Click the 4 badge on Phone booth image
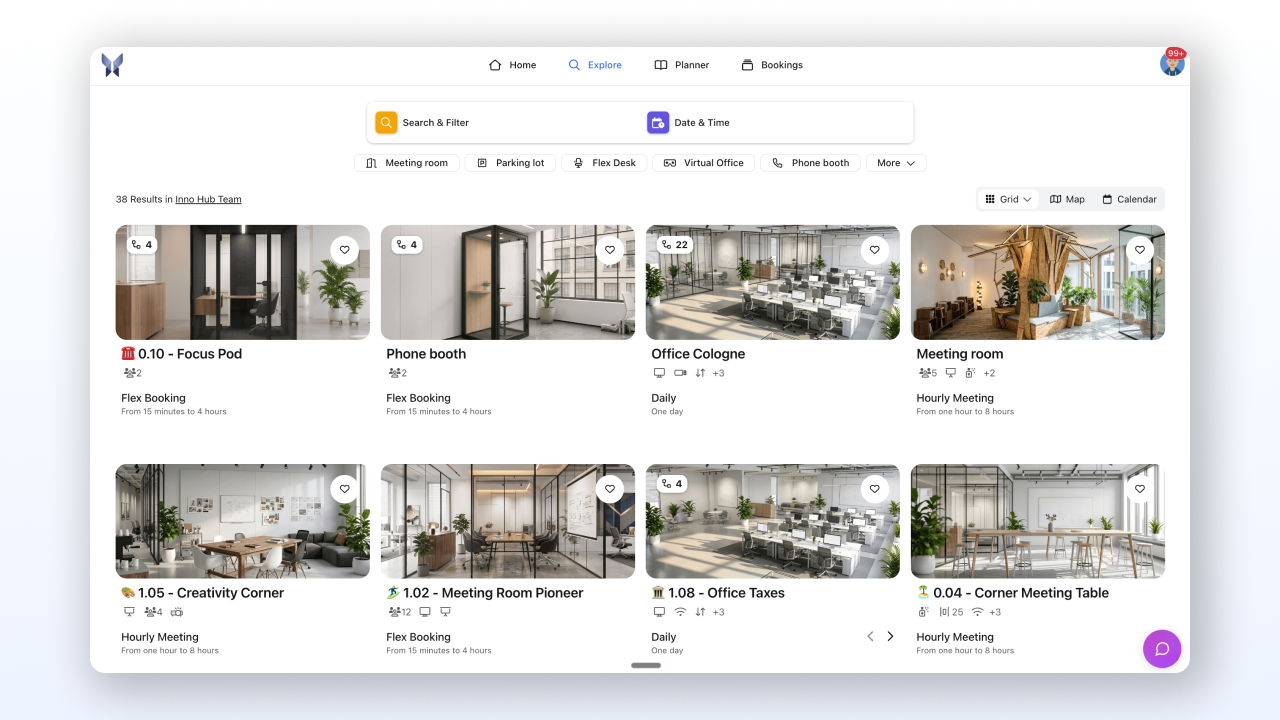Image resolution: width=1280 pixels, height=720 pixels. point(407,245)
